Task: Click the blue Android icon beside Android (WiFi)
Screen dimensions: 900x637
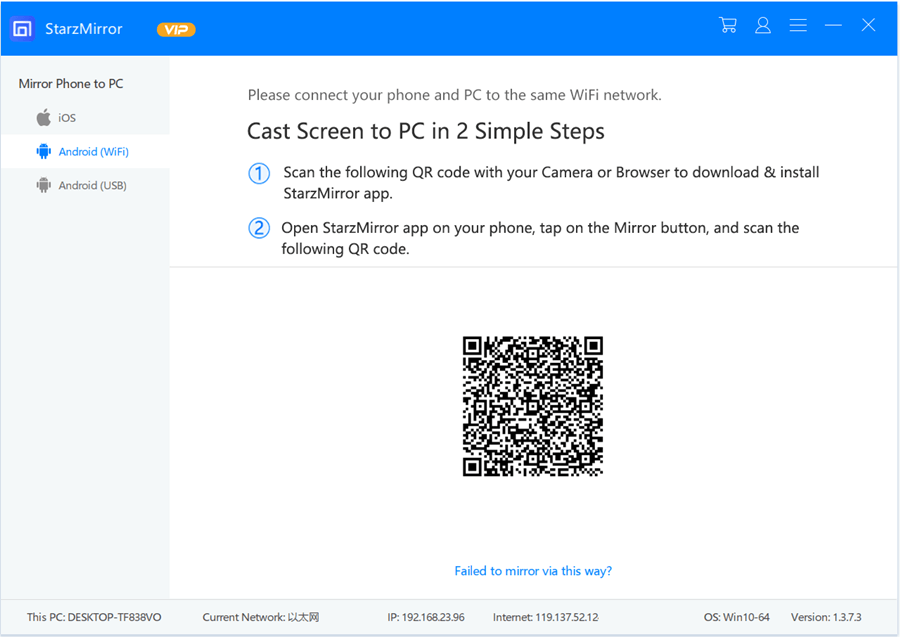Action: 44,152
